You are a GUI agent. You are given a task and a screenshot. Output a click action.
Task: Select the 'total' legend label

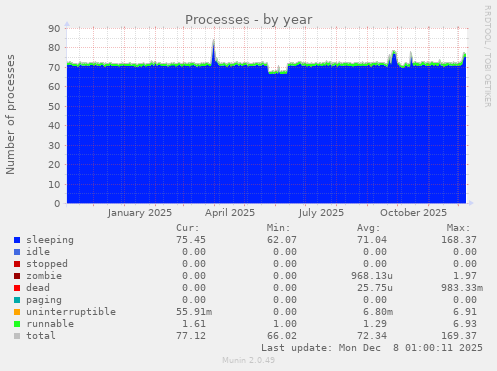click(41, 336)
